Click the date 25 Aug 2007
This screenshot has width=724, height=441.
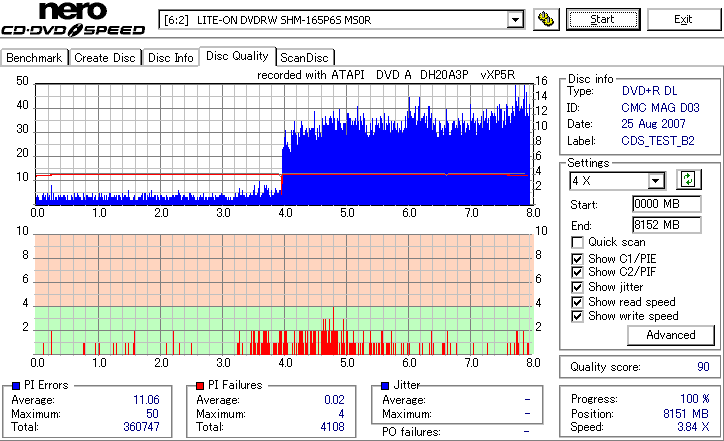[653, 124]
